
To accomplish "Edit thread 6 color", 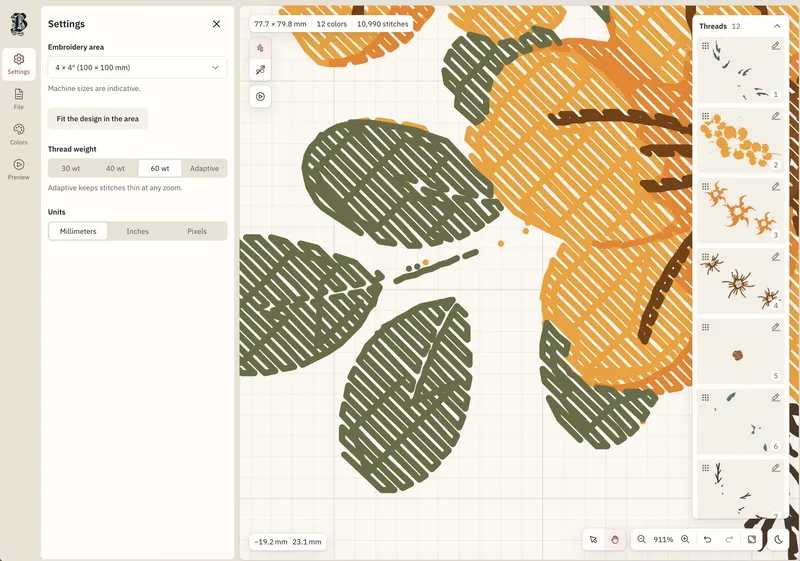I will click(x=776, y=397).
